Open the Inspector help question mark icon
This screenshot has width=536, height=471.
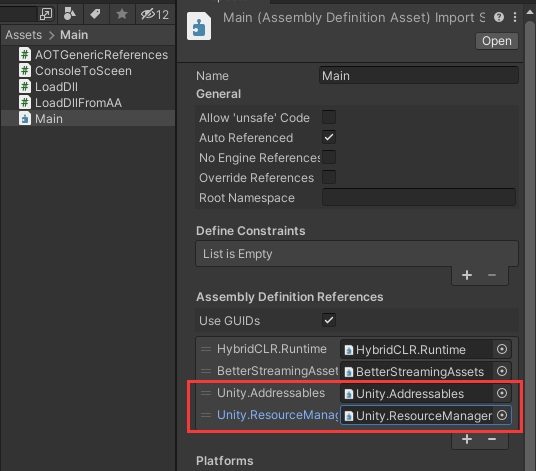pos(499,17)
